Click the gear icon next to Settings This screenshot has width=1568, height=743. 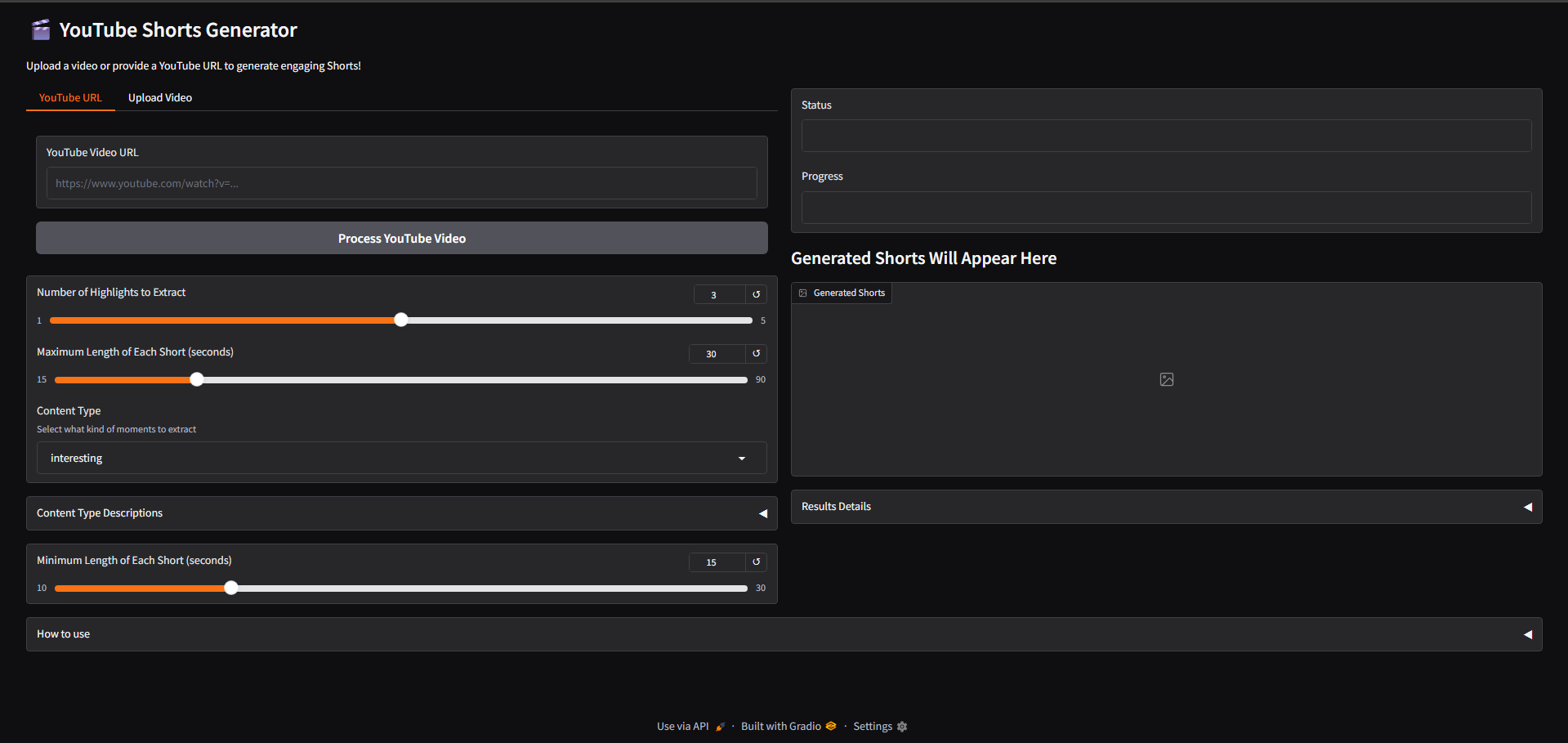tap(902, 727)
